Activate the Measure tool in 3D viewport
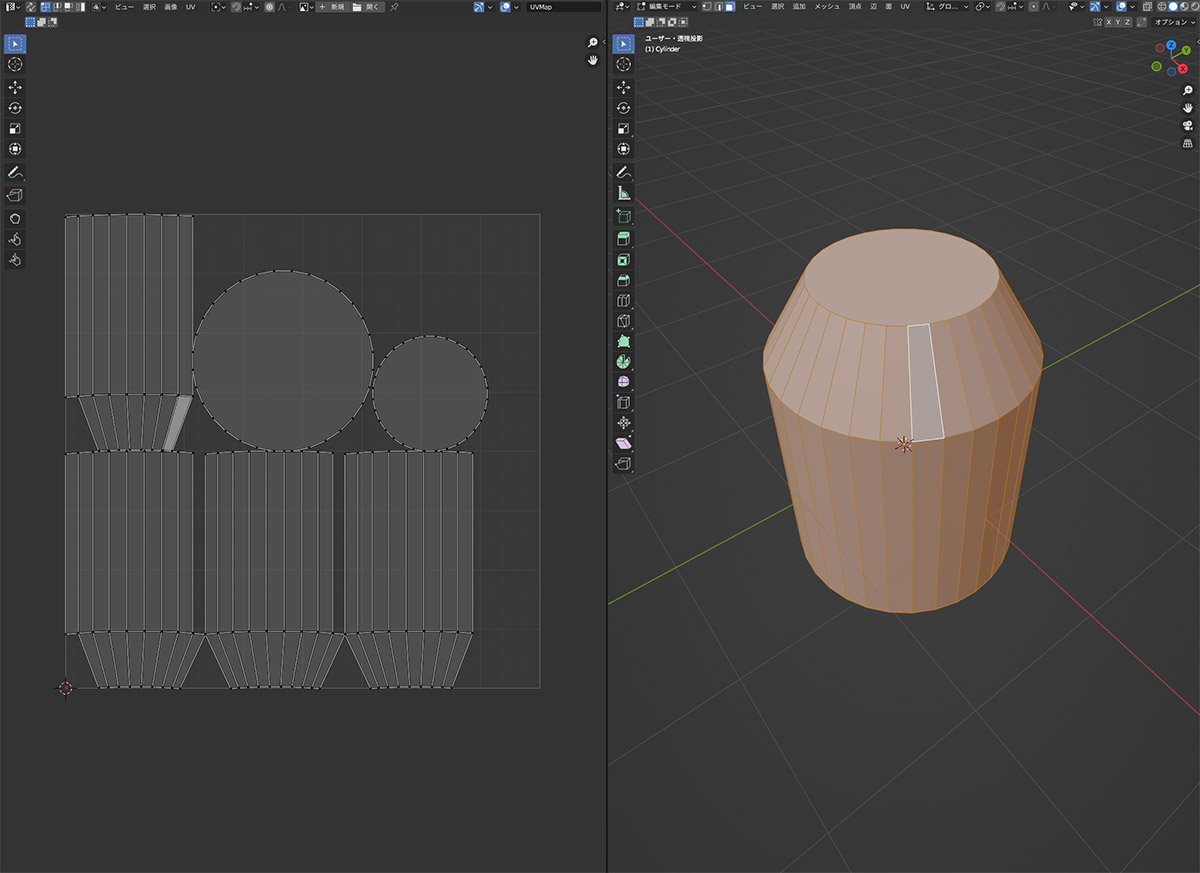This screenshot has width=1200, height=873. click(624, 194)
